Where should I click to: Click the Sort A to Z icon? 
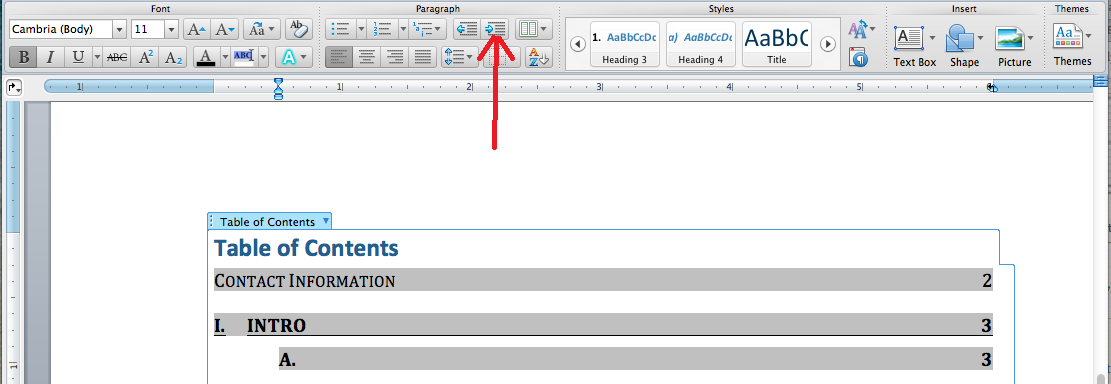click(538, 57)
